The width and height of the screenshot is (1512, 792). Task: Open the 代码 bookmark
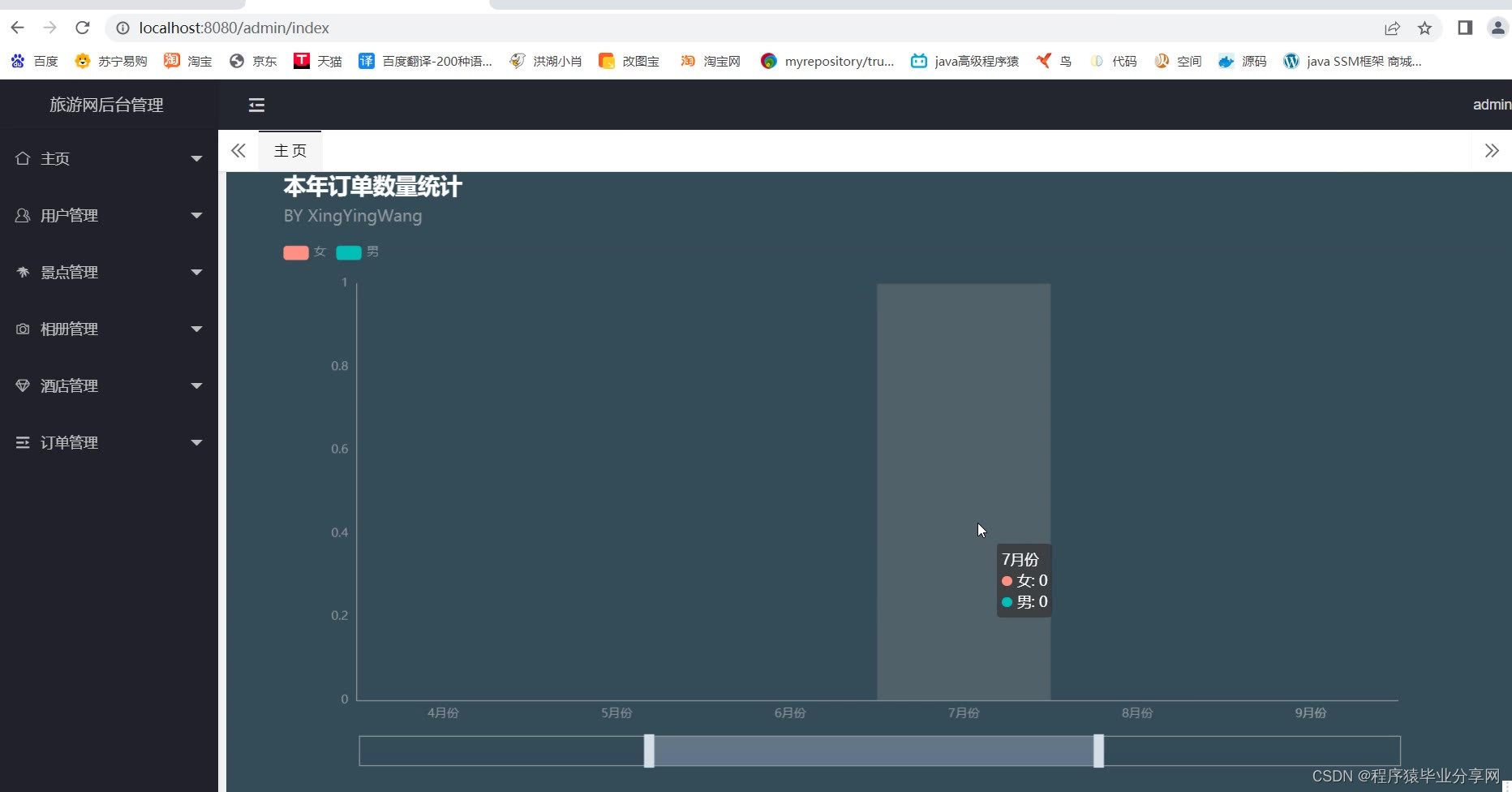[1113, 61]
